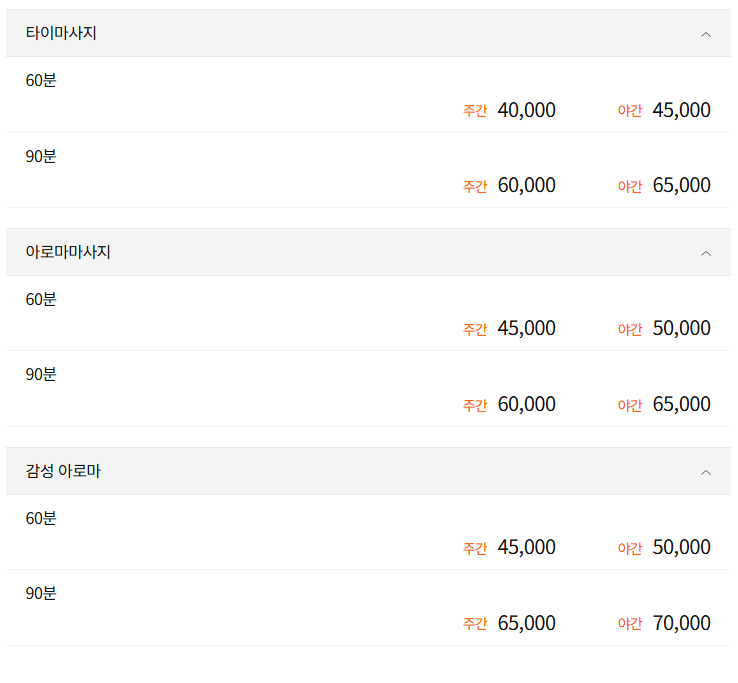
Task: Click the 90분 label under 감성 아로마
Action: pyautogui.click(x=41, y=593)
